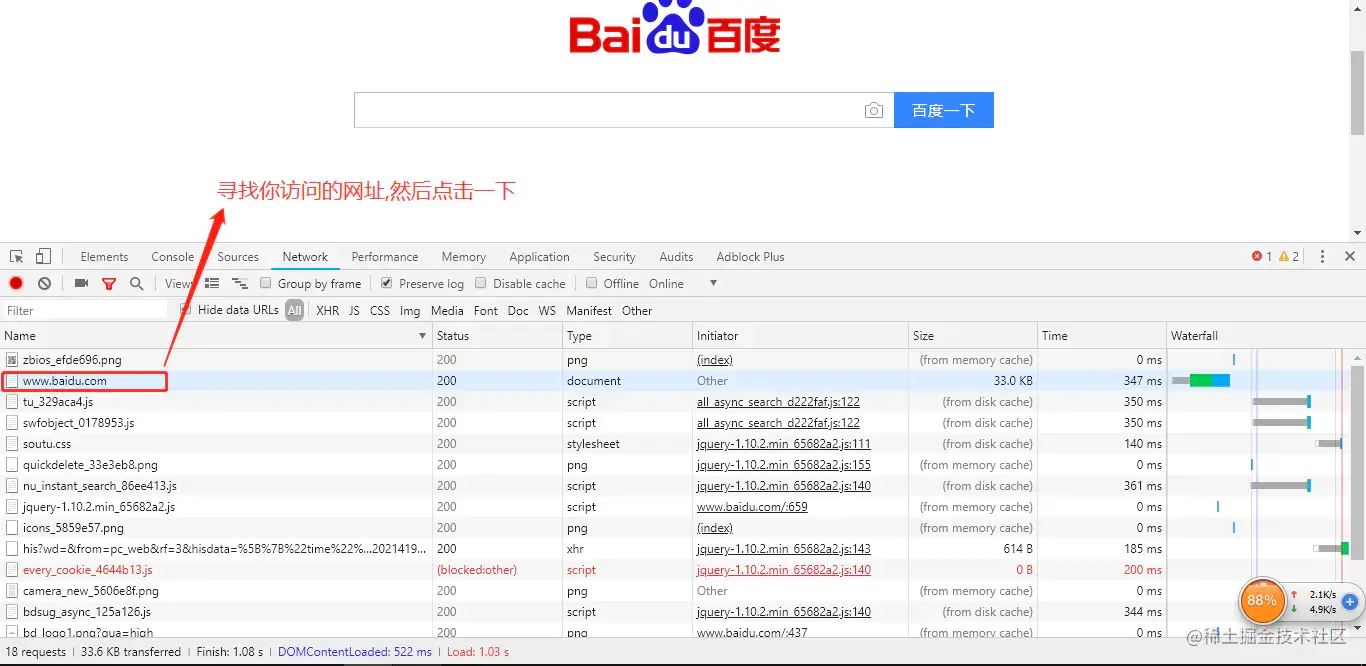The height and width of the screenshot is (666, 1366).
Task: Filter requests by Img
Action: click(x=410, y=311)
